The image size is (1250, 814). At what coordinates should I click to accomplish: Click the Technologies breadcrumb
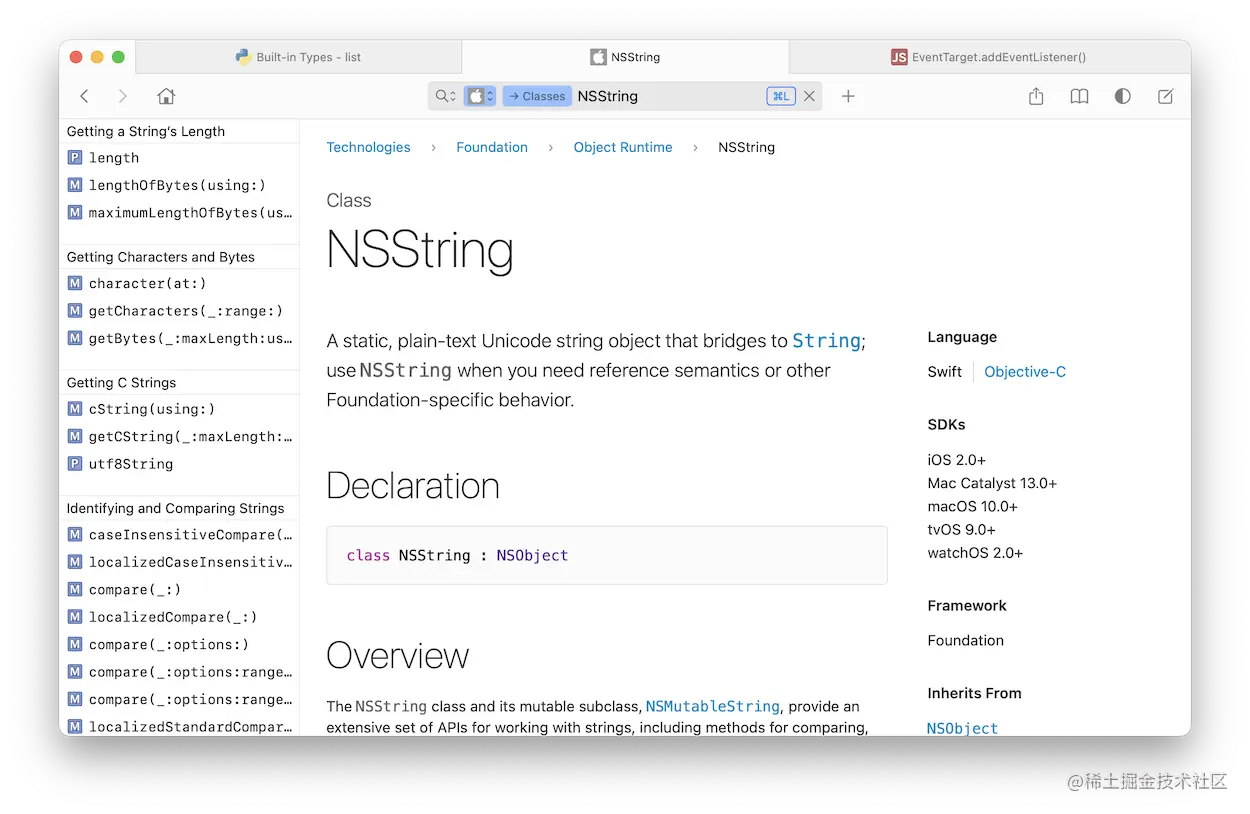point(368,147)
